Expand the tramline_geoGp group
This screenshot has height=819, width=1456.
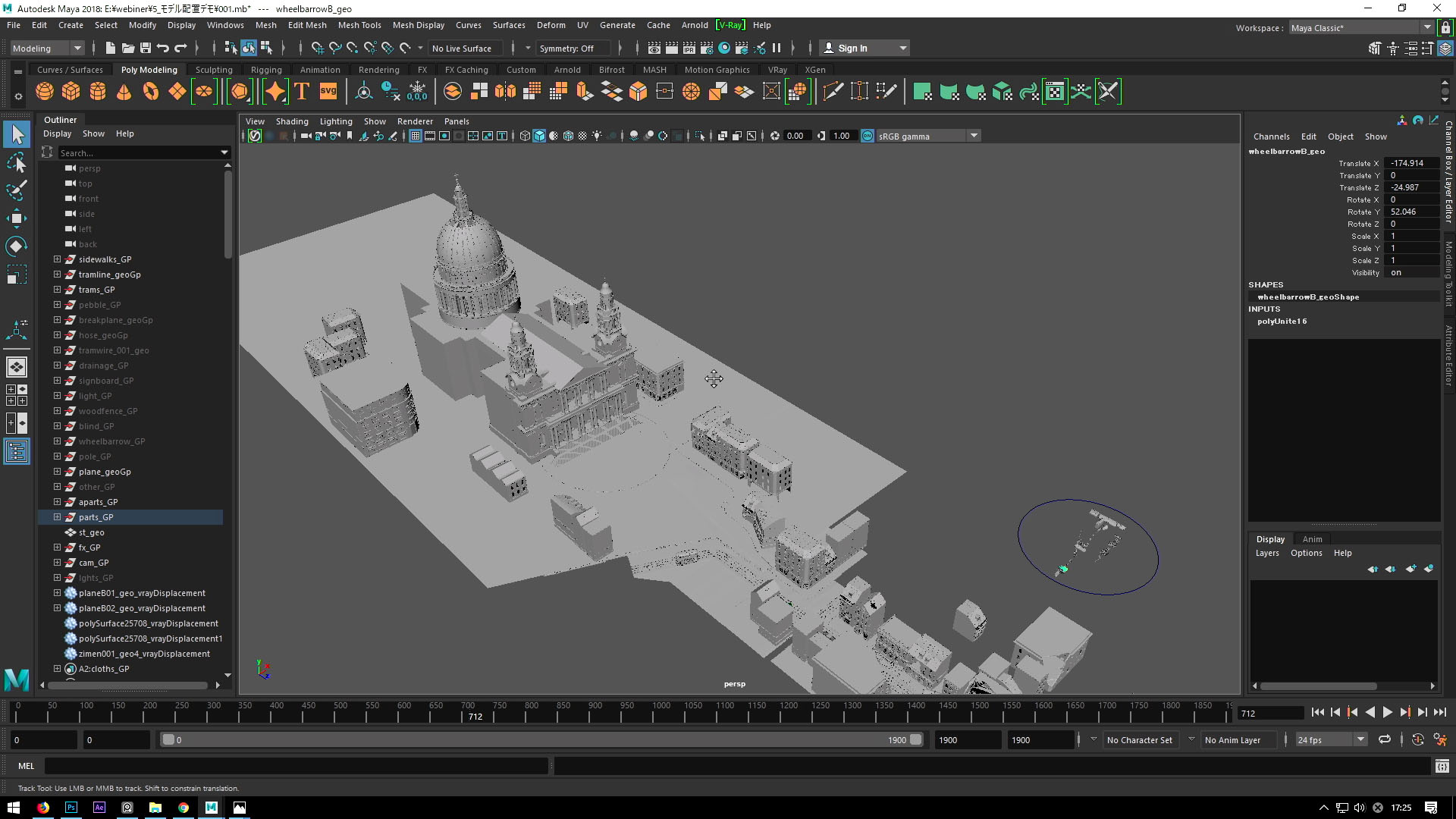57,274
